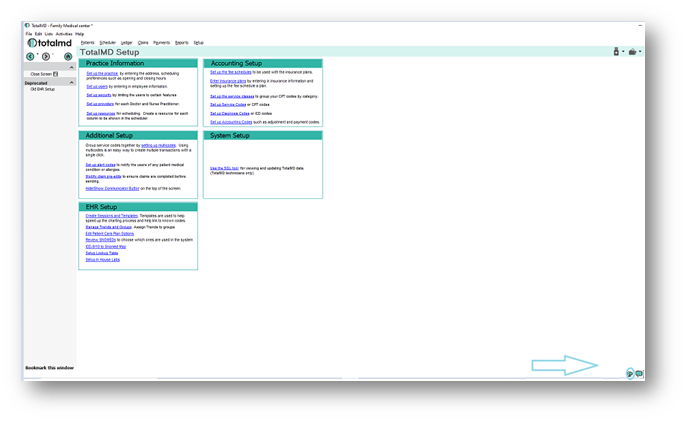Collapse the Deprecated section chevron
The width and height of the screenshot is (687, 423).
(72, 82)
